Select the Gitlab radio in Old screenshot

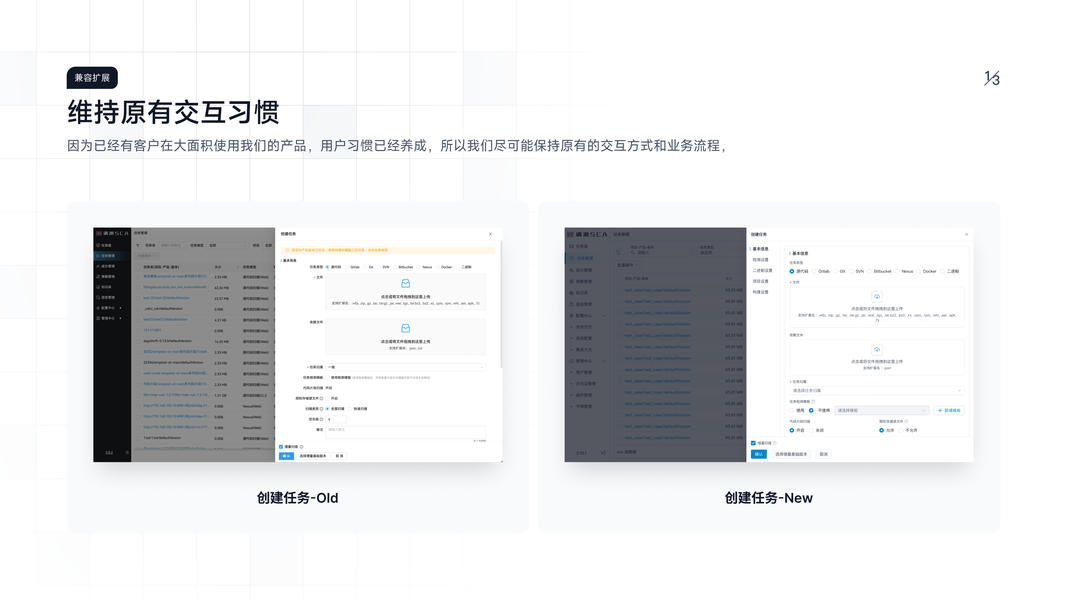(347, 267)
